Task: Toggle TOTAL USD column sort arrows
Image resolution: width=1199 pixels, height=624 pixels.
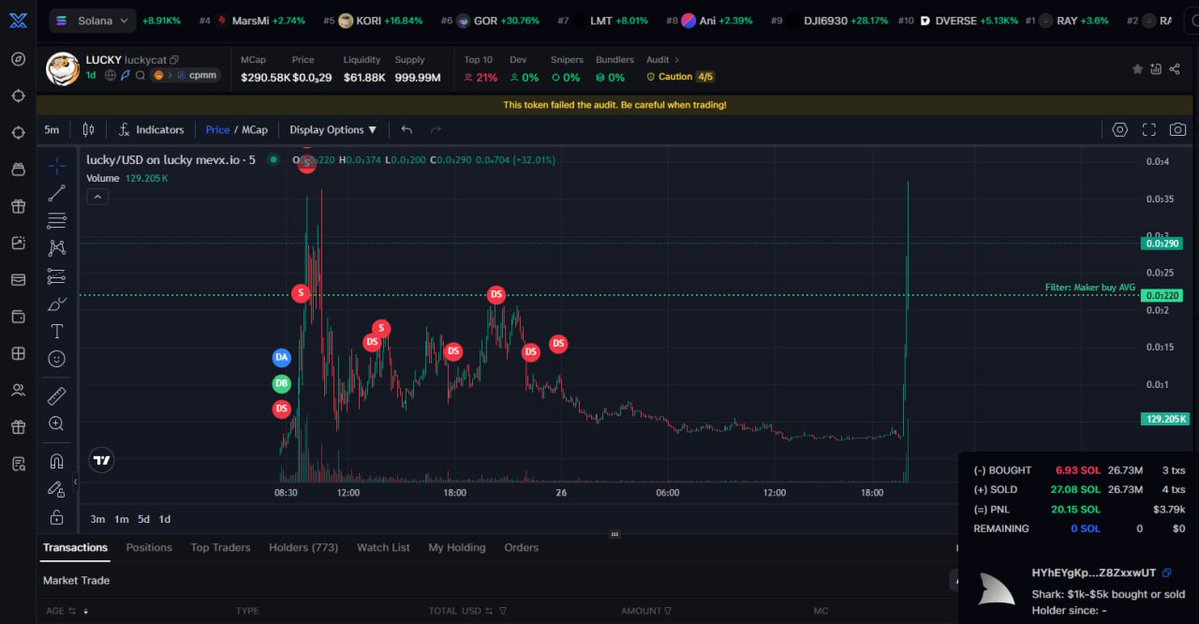Action: (x=489, y=611)
